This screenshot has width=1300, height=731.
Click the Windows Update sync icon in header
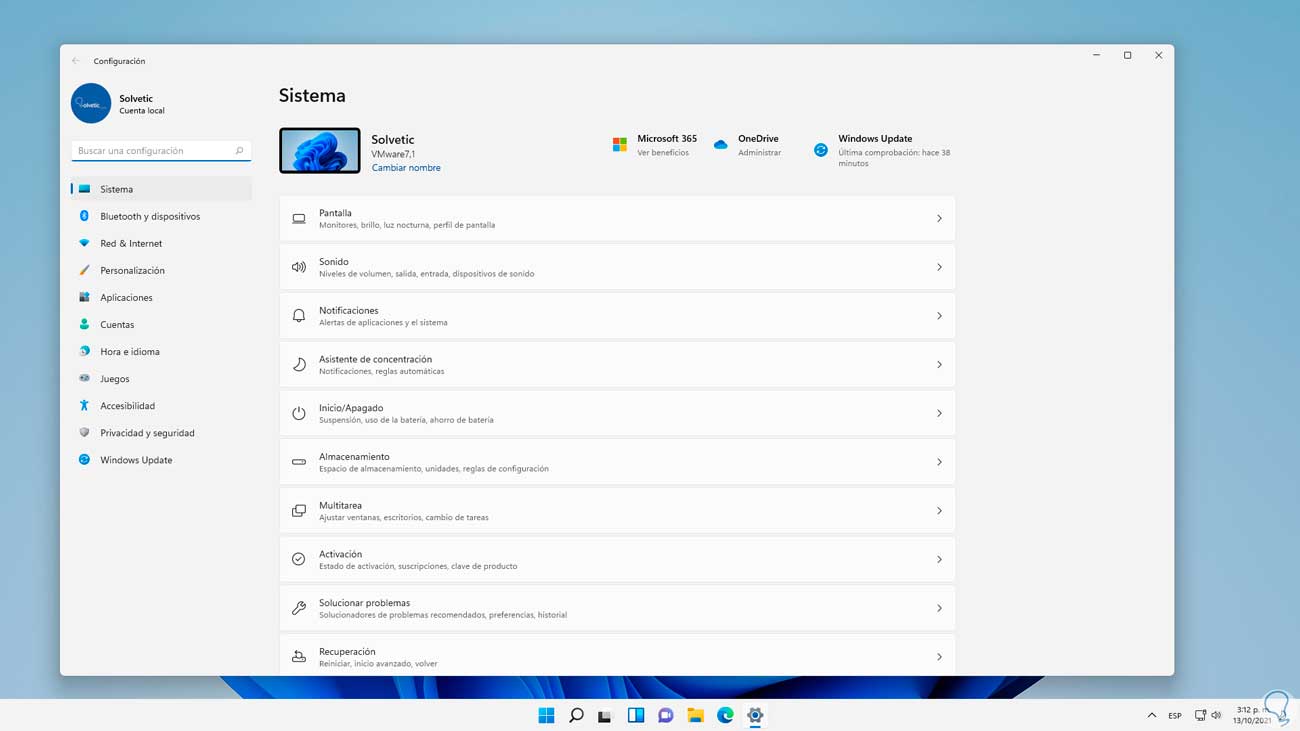[x=821, y=150]
